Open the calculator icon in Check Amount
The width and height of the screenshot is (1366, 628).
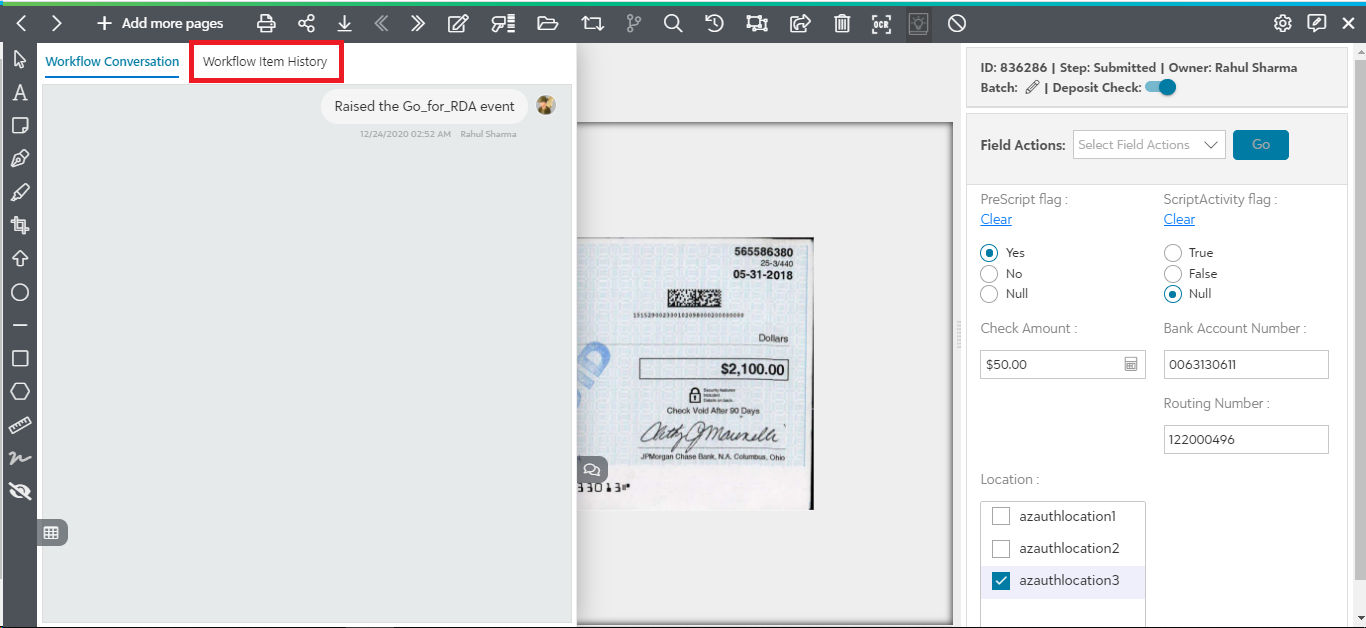1131,365
